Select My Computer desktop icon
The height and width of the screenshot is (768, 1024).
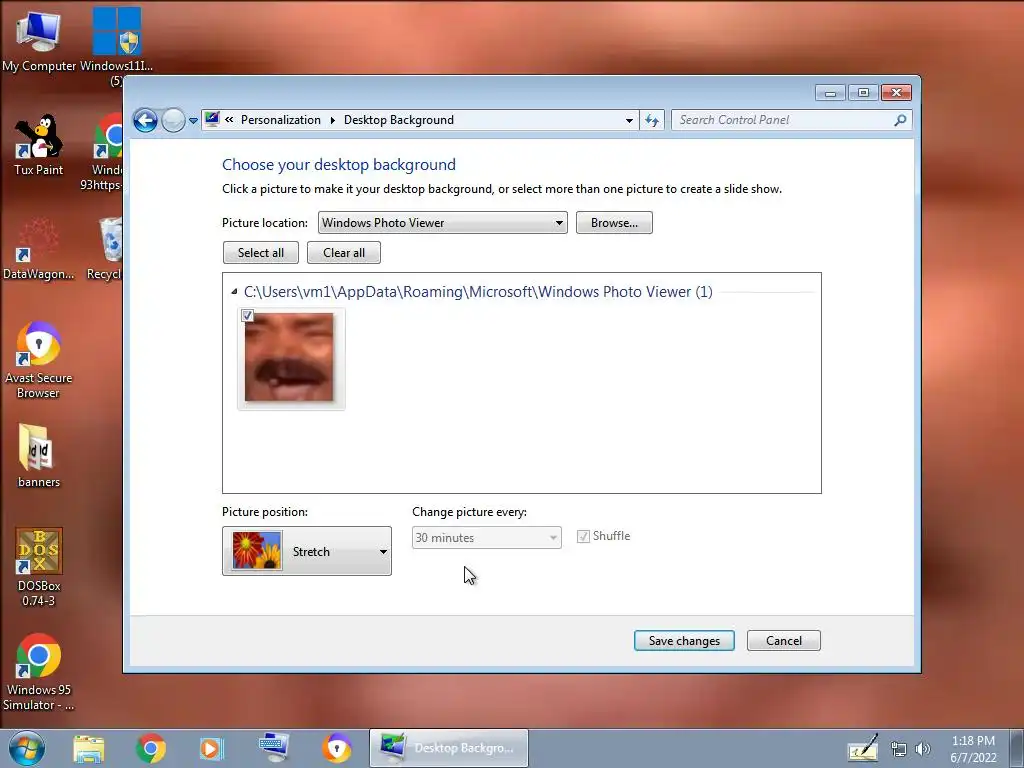tap(39, 40)
